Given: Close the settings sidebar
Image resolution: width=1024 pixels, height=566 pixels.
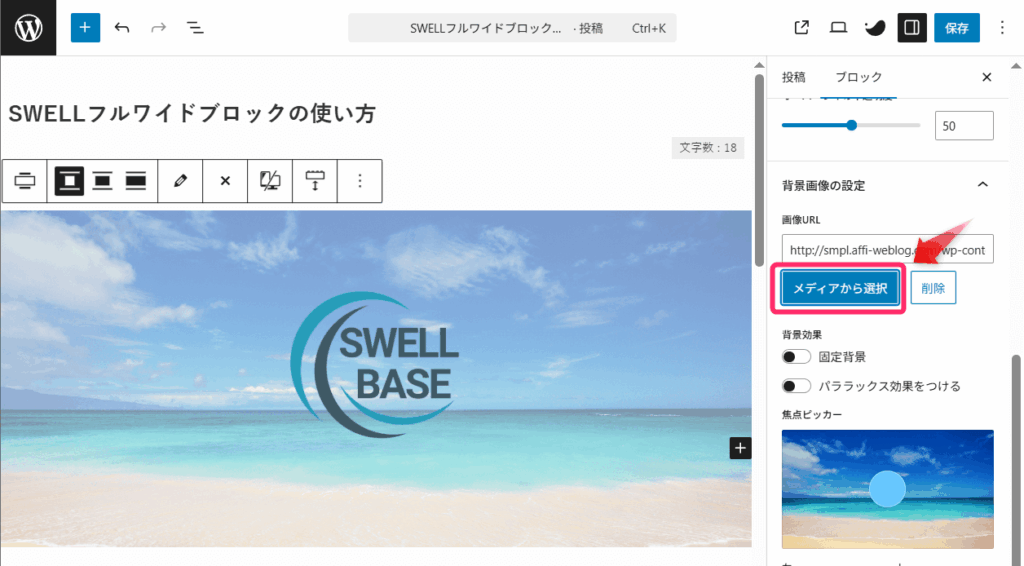Looking at the screenshot, I should pos(987,77).
